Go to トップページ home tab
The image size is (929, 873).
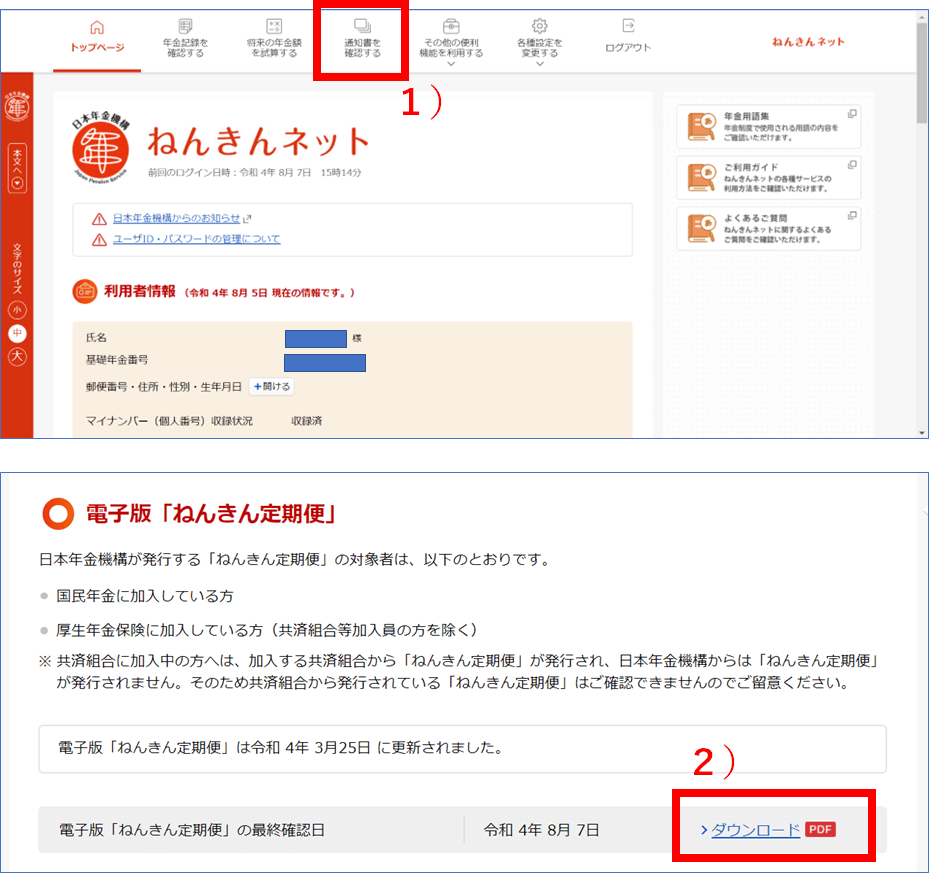click(97, 38)
